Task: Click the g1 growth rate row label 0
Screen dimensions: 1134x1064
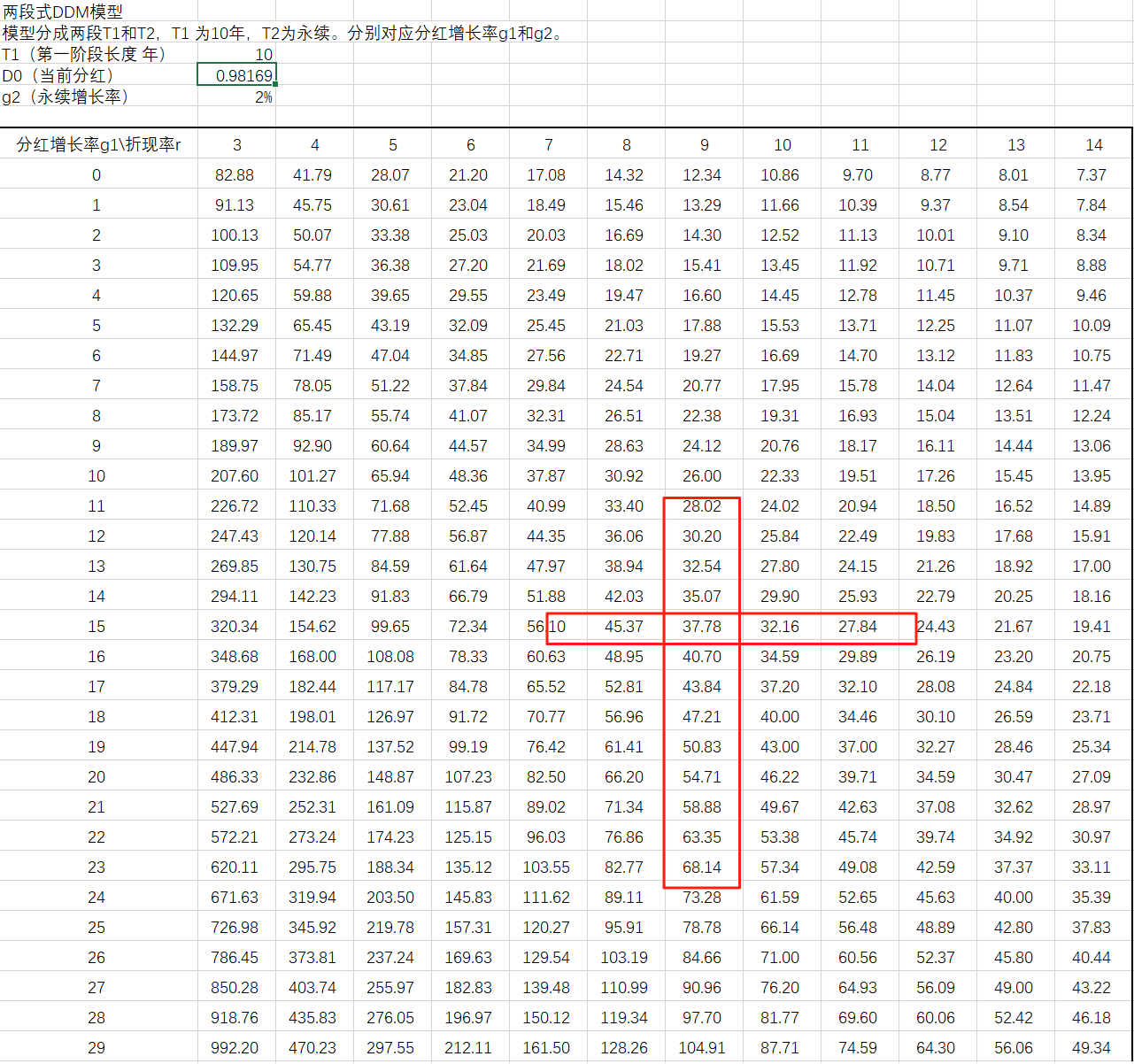Action: click(x=99, y=174)
